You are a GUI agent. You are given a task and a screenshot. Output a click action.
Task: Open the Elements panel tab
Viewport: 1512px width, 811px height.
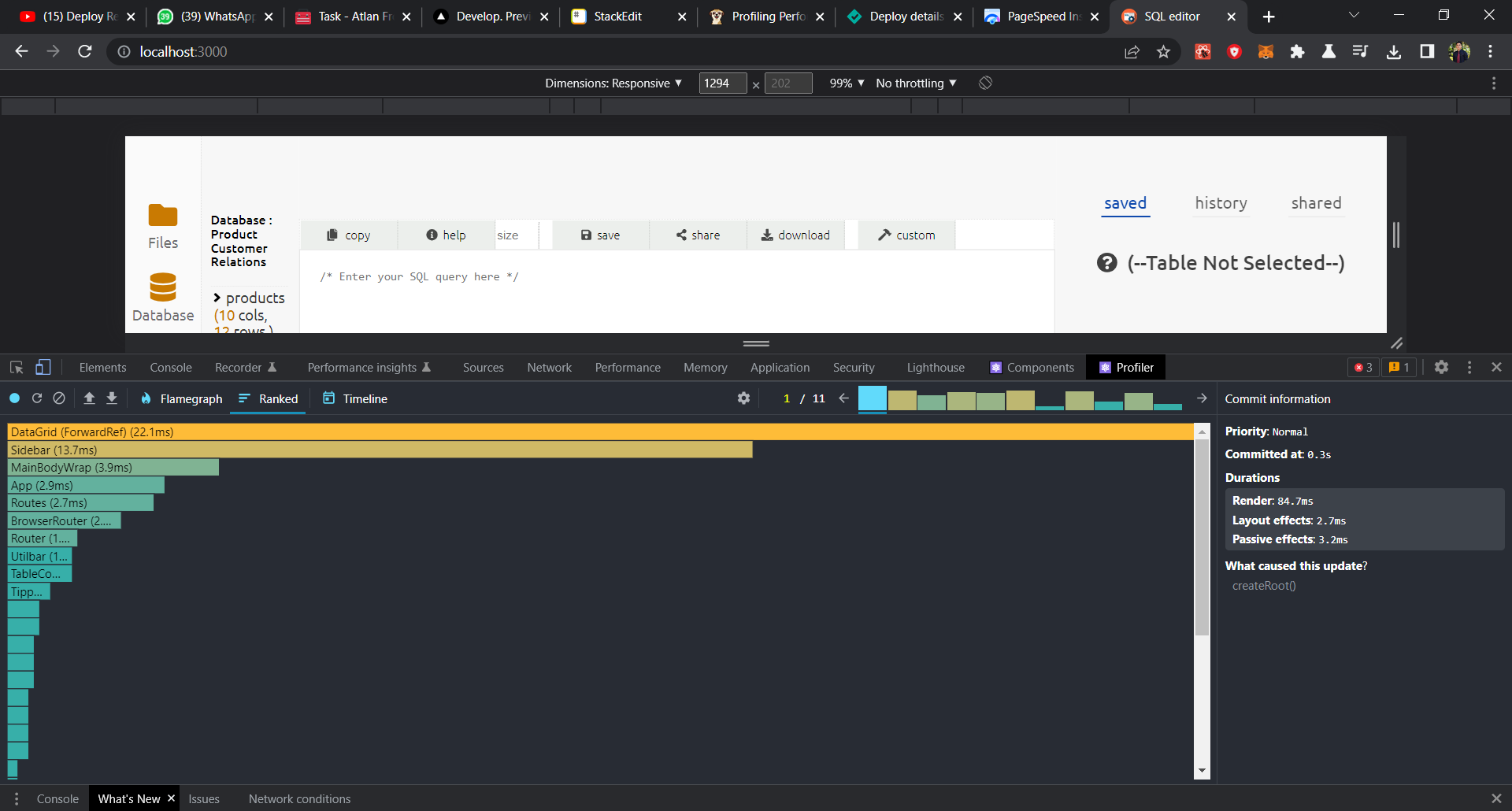102,368
